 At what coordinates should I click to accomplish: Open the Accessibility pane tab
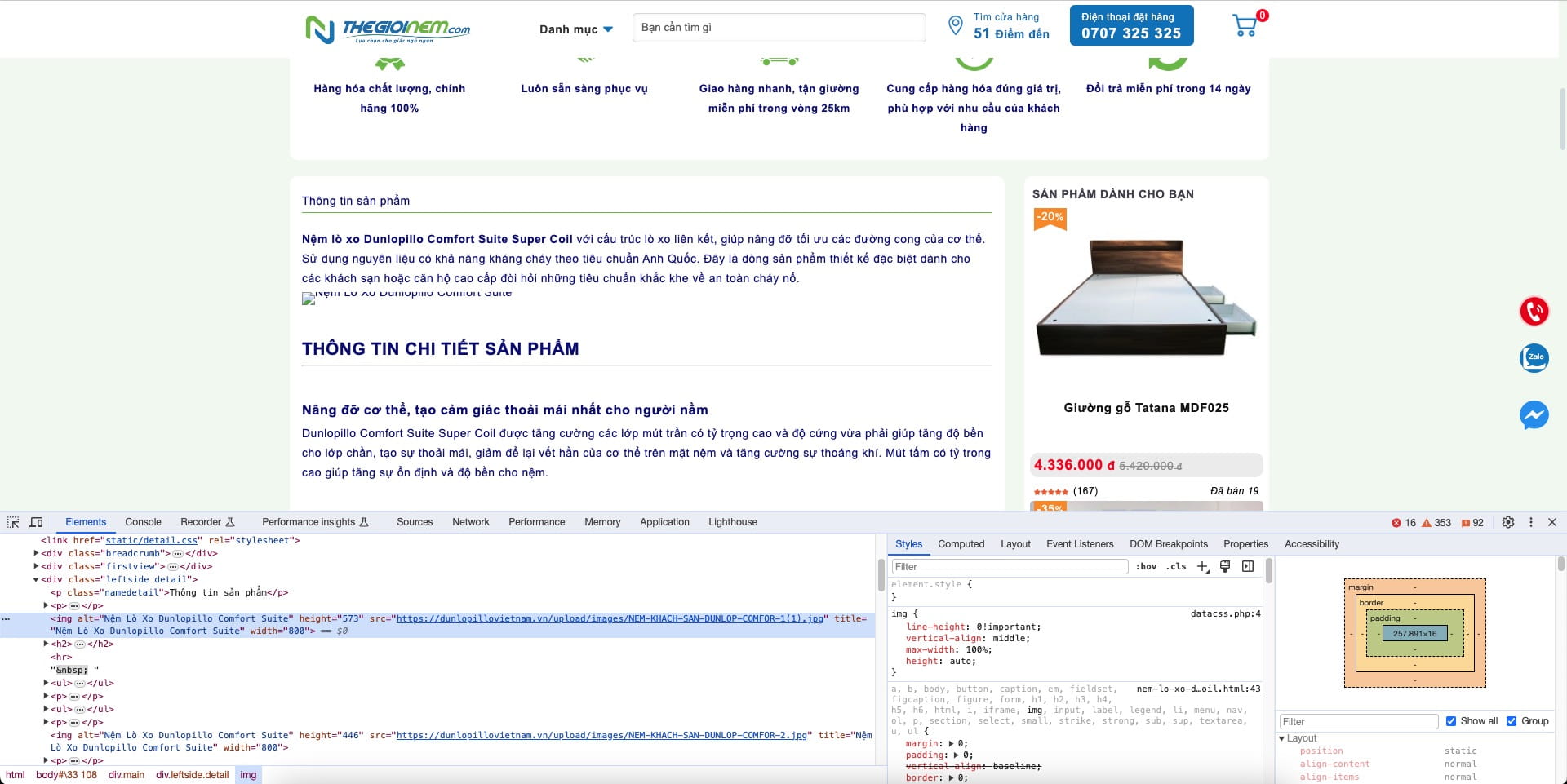click(x=1312, y=544)
